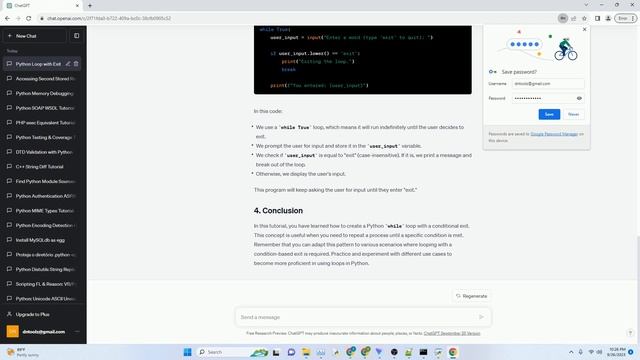This screenshot has height=360, width=640.
Task: Go back with the browser back arrow
Action: click(x=7, y=18)
